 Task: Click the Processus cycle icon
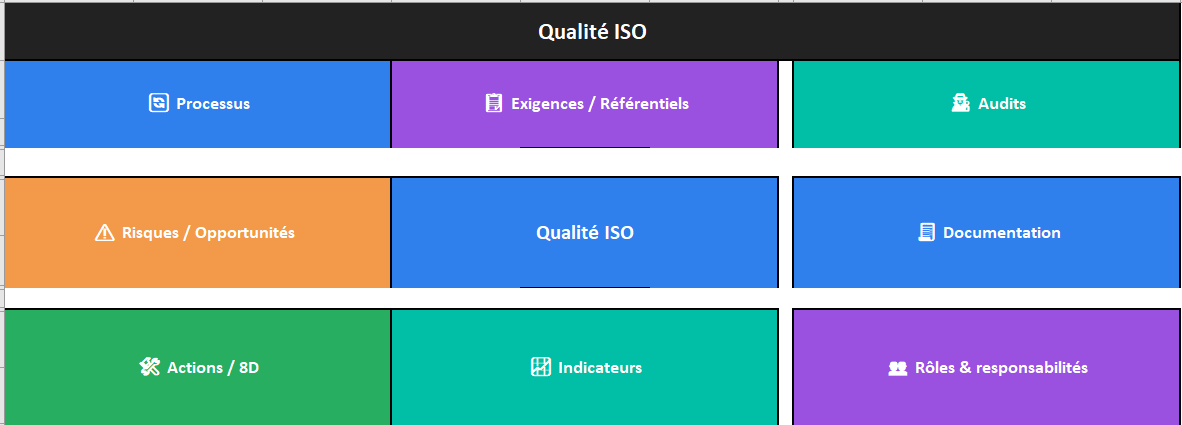point(158,103)
